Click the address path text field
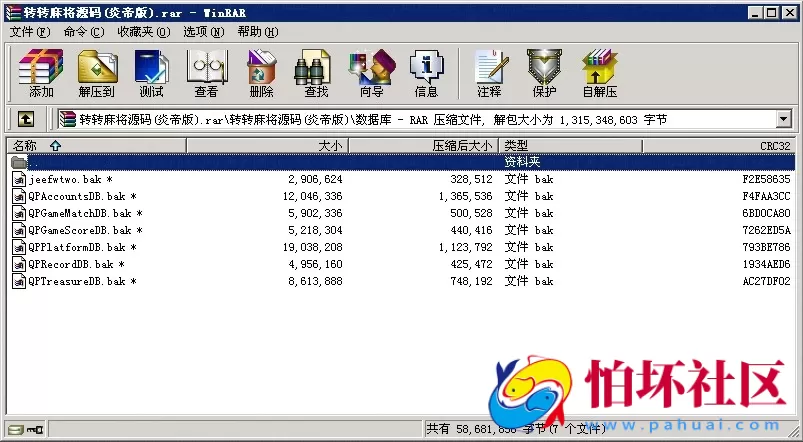803x442 pixels. tap(417, 119)
